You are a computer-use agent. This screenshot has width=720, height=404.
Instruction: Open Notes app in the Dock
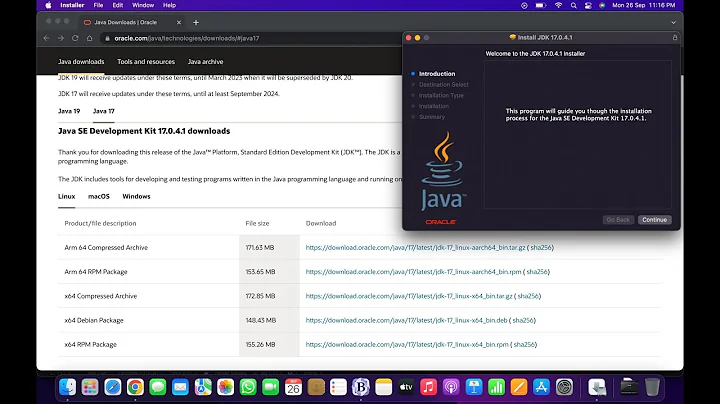pyautogui.click(x=383, y=387)
